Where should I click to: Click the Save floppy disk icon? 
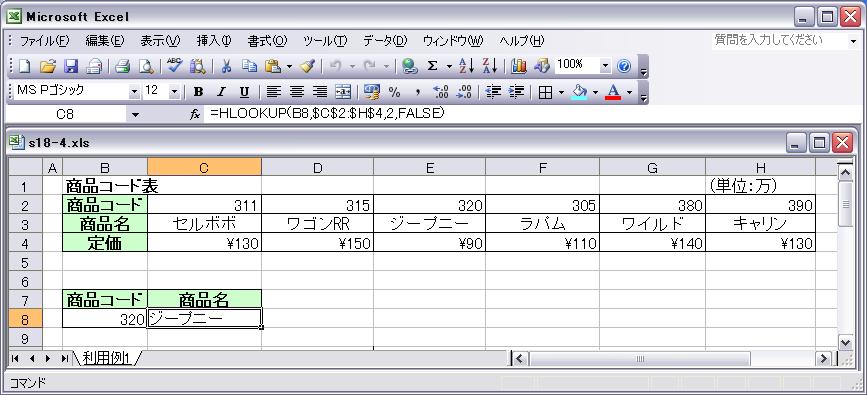71,66
